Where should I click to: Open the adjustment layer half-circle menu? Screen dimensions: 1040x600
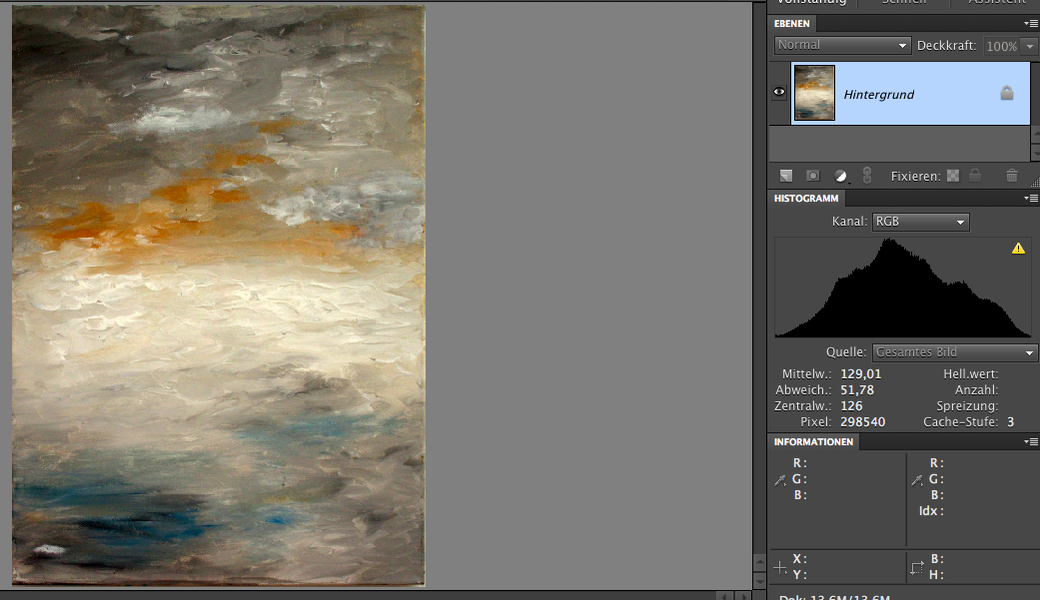pos(840,176)
